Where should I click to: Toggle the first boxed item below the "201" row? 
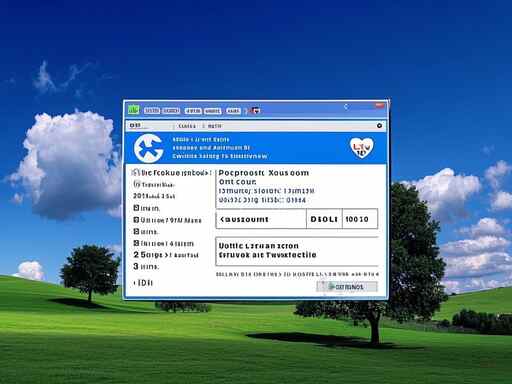pos(136,208)
